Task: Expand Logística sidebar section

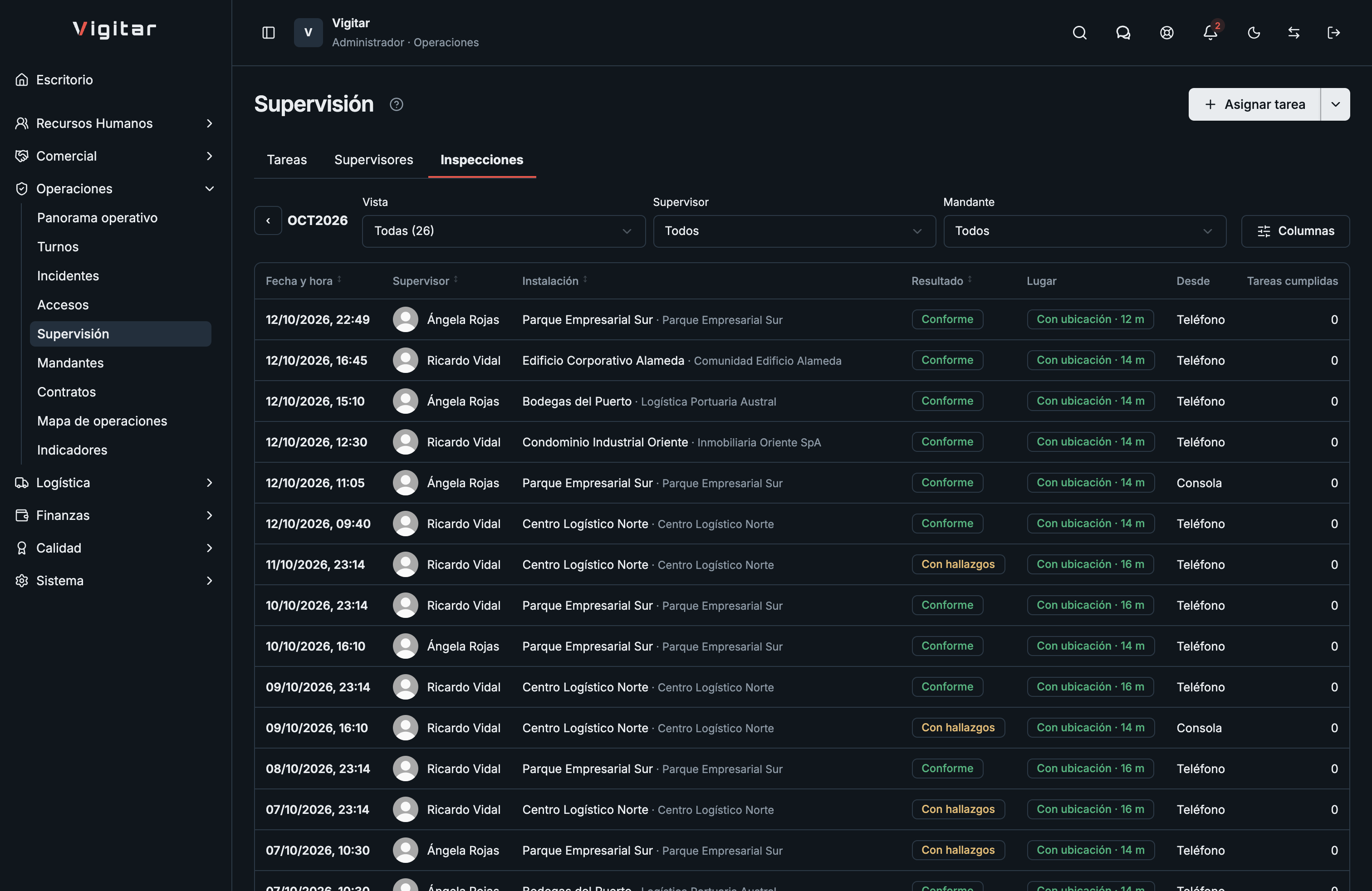Action: [x=115, y=482]
